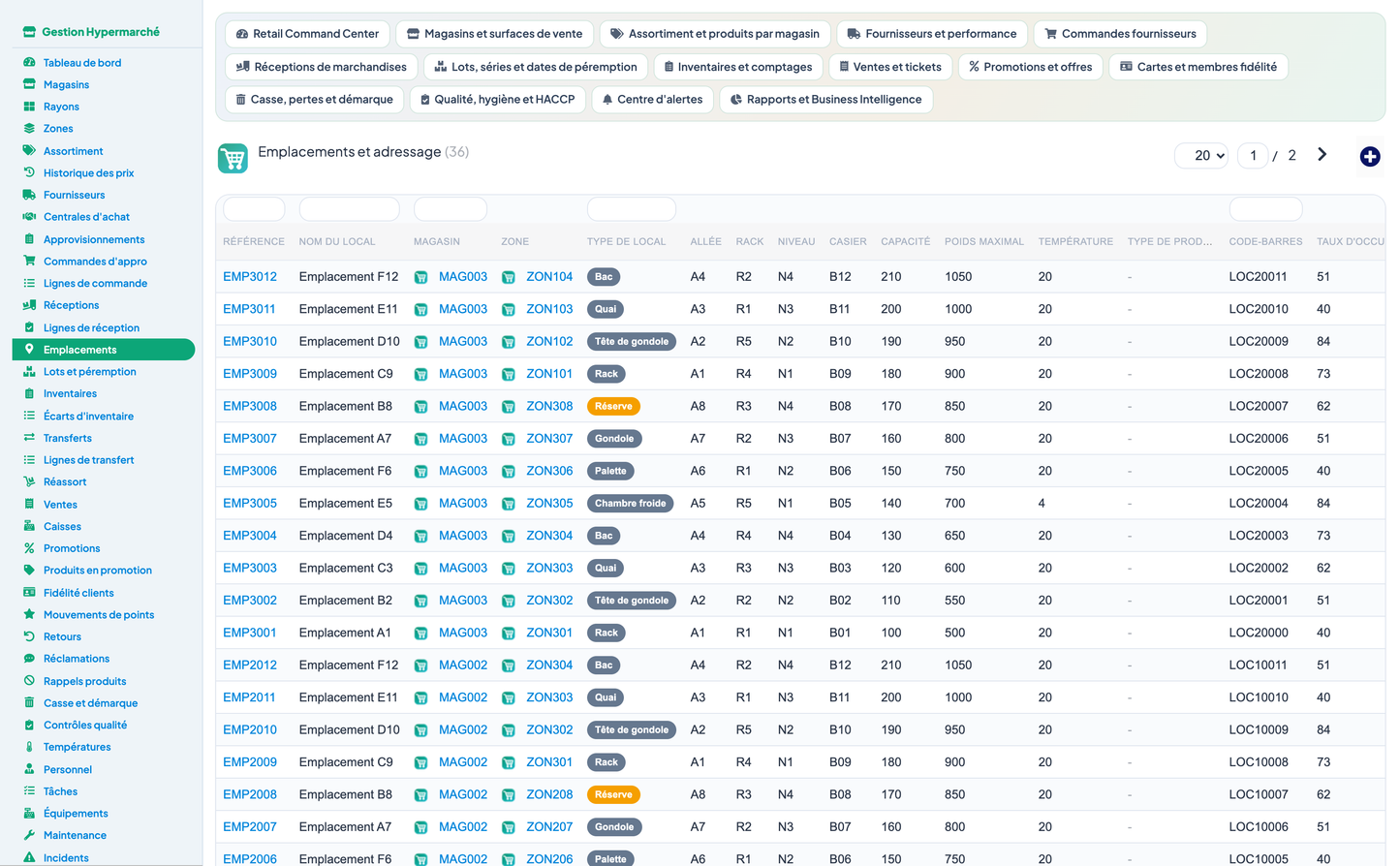Click the Réceptions dolly icon in sidebar
Viewport: 1400px width, 866px height.
point(29,305)
